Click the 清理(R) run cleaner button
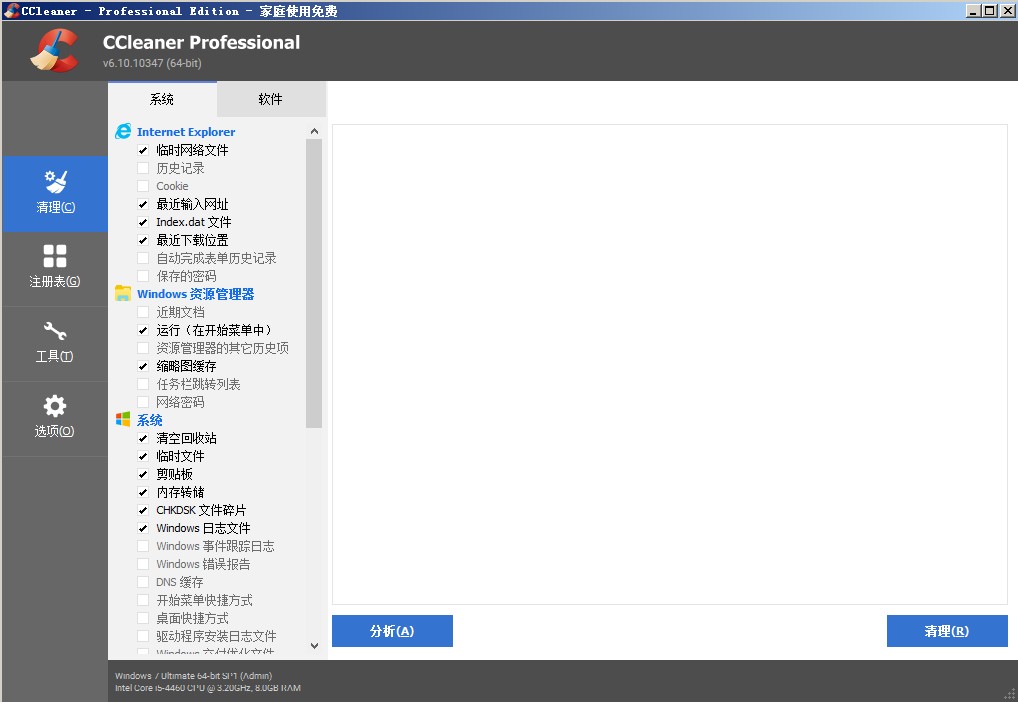The height and width of the screenshot is (702, 1018). [x=947, y=631]
